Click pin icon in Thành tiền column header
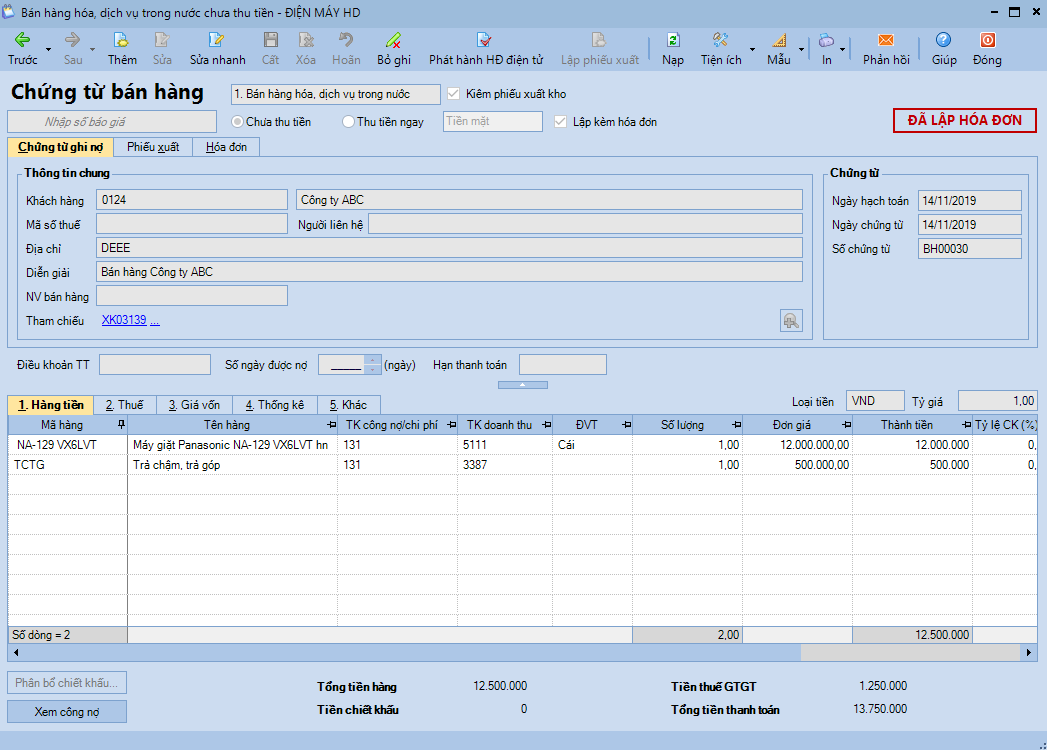Screen dimensions: 1047x750 click(x=966, y=425)
